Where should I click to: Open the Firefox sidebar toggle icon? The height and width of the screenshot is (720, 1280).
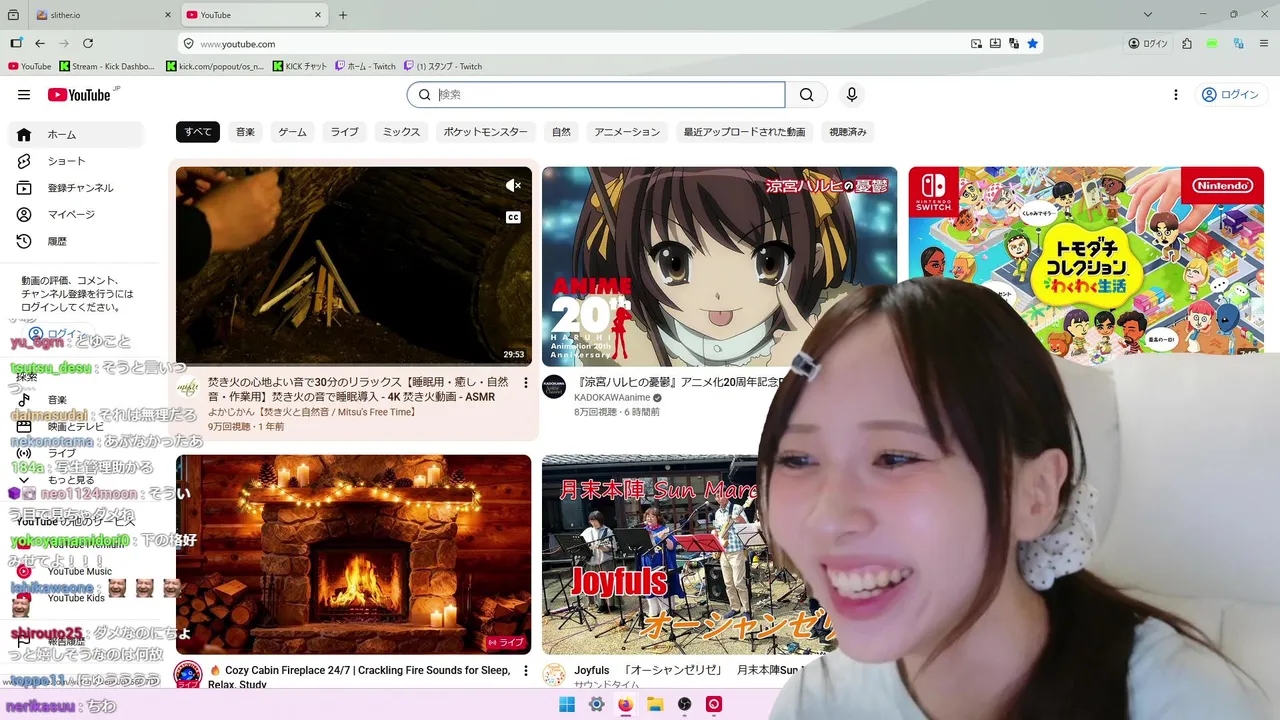click(x=16, y=44)
